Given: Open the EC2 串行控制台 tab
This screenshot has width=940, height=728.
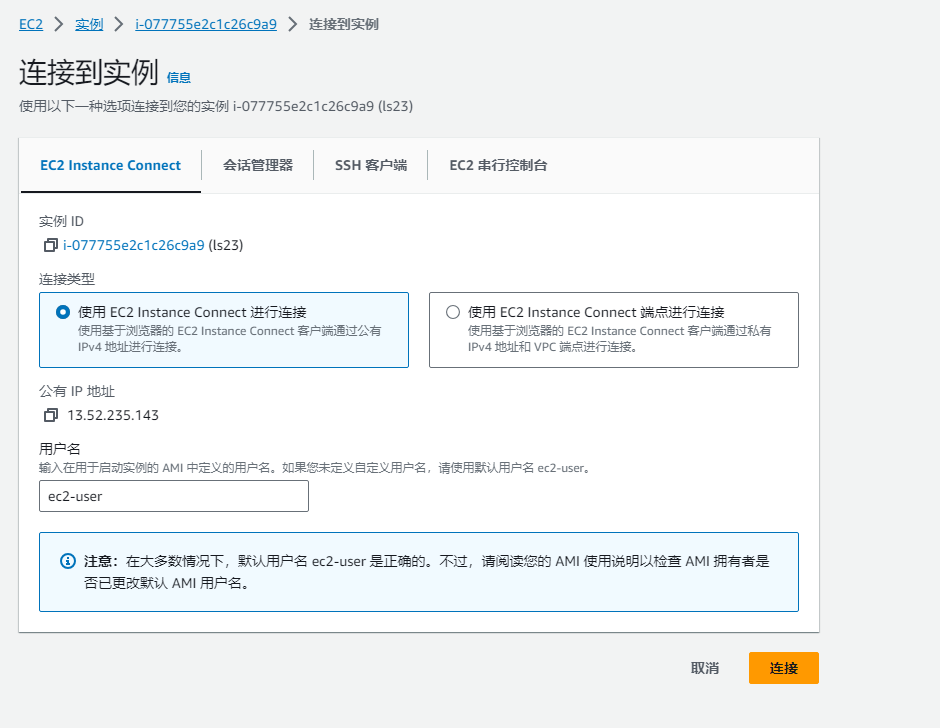Looking at the screenshot, I should (498, 166).
